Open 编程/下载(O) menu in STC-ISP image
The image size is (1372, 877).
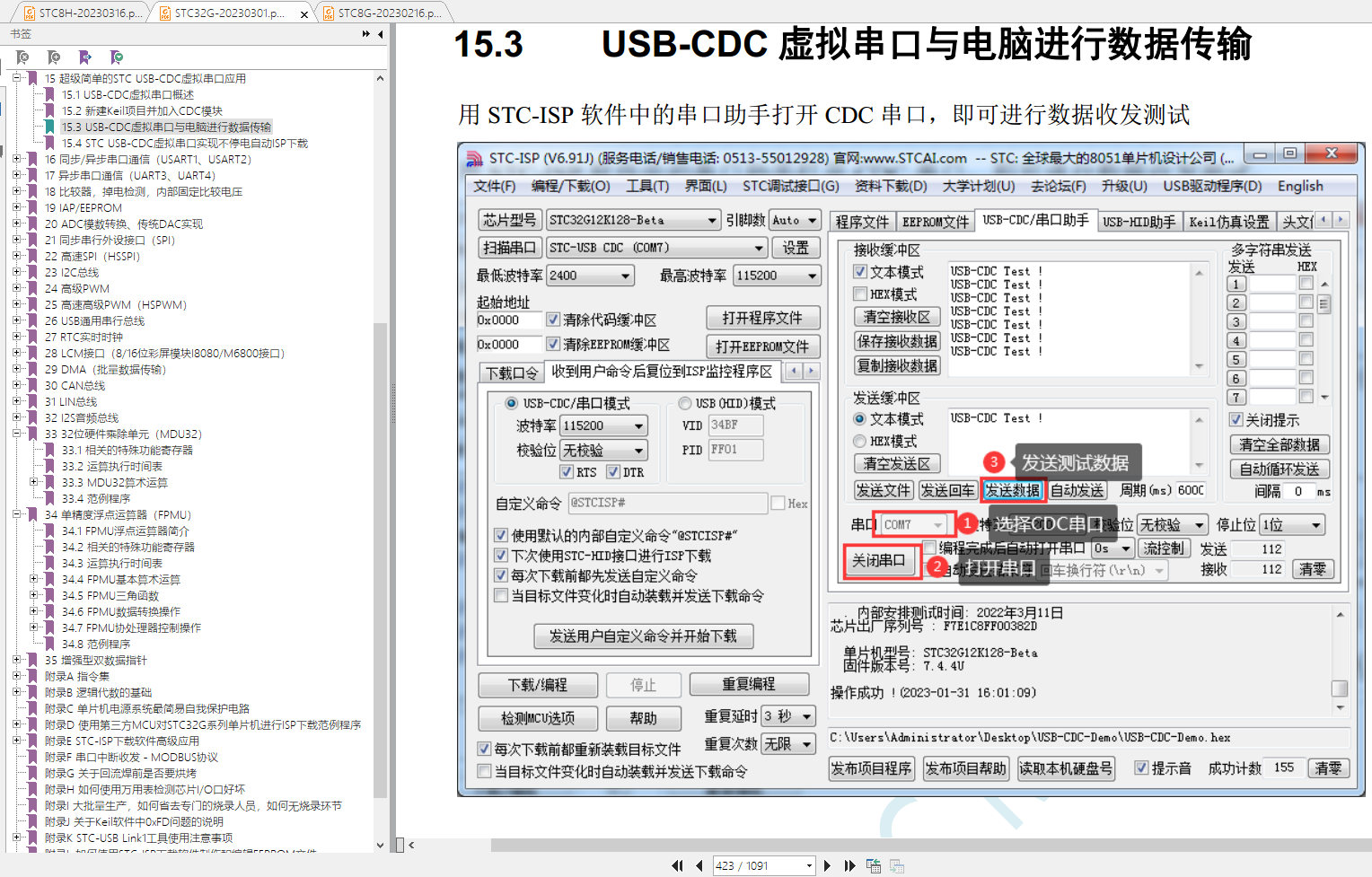[570, 186]
